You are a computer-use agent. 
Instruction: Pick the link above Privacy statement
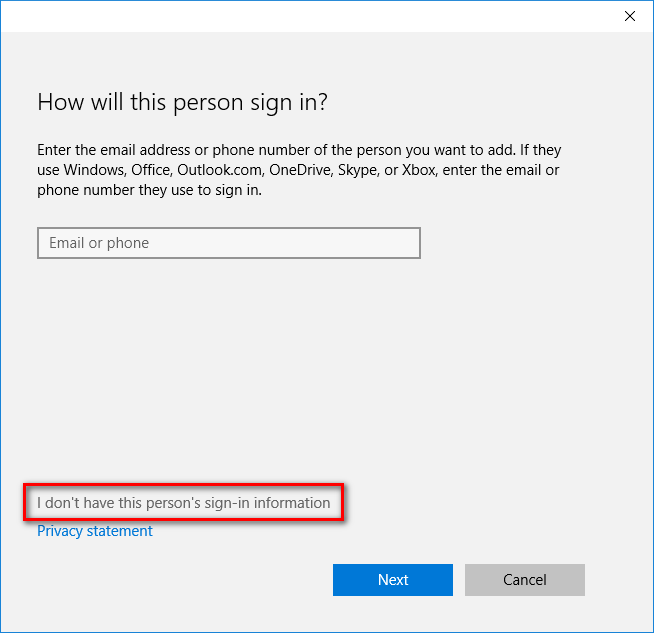click(184, 503)
